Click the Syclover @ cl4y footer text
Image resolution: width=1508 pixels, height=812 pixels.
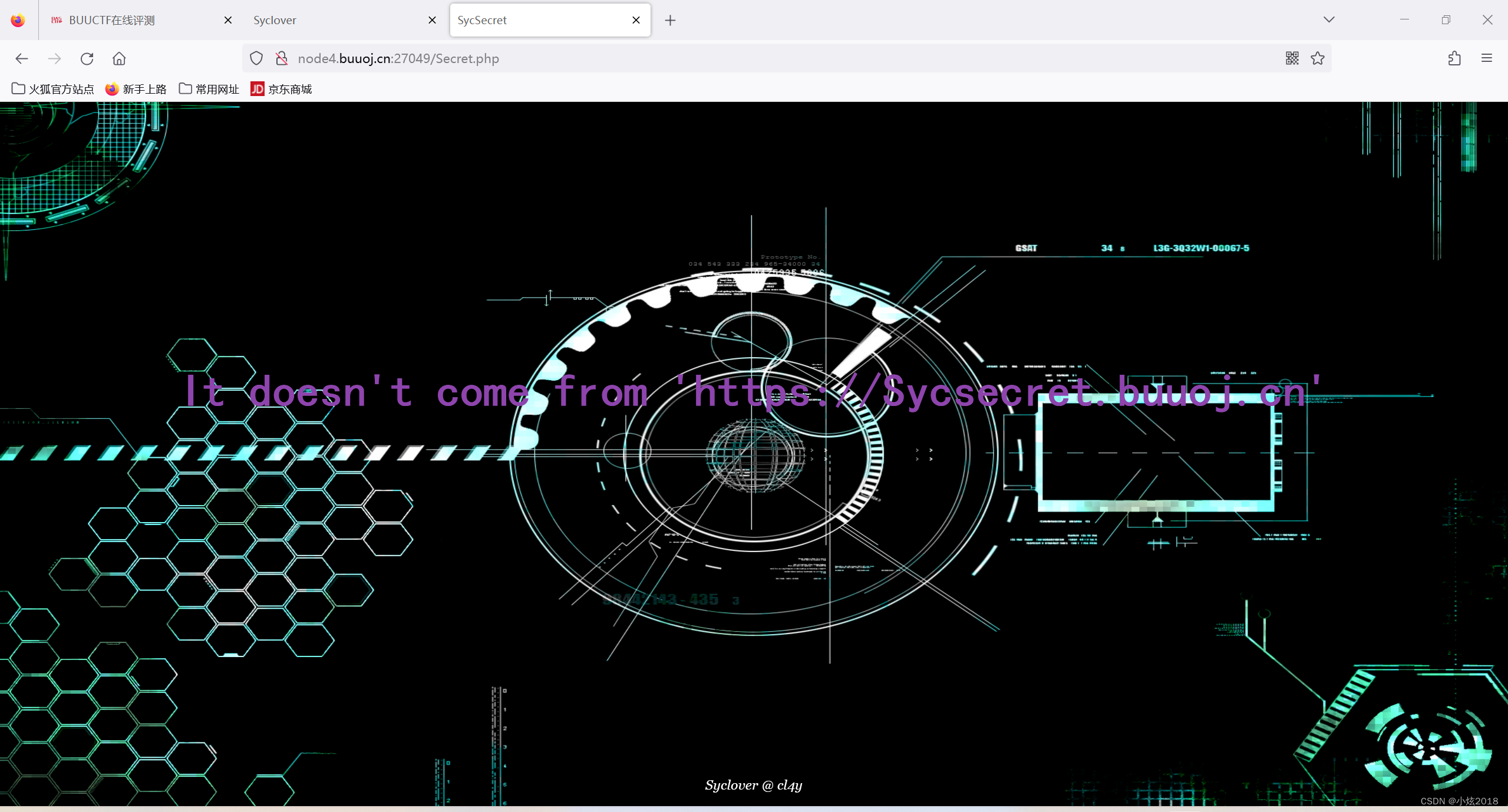[754, 785]
